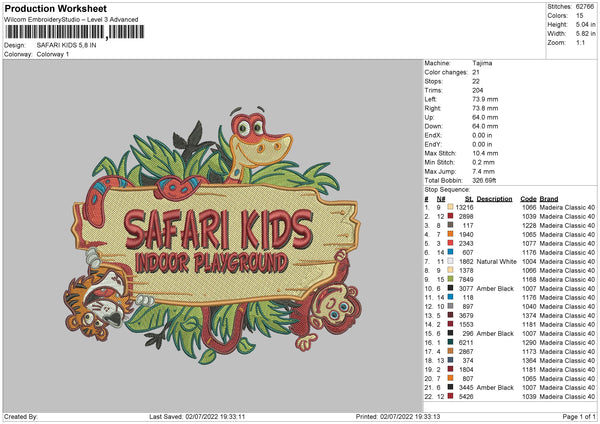Image resolution: width=600 pixels, height=424 pixels.
Task: Click the Description column header
Action: pyautogui.click(x=494, y=199)
